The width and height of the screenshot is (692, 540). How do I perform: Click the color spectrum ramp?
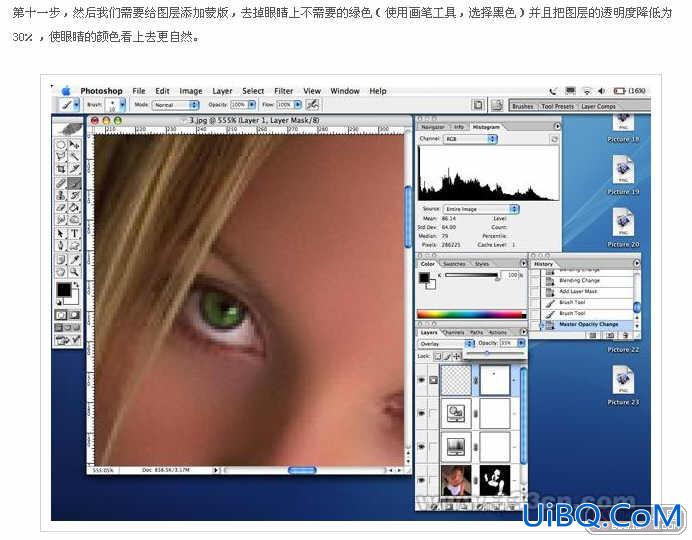click(x=471, y=314)
